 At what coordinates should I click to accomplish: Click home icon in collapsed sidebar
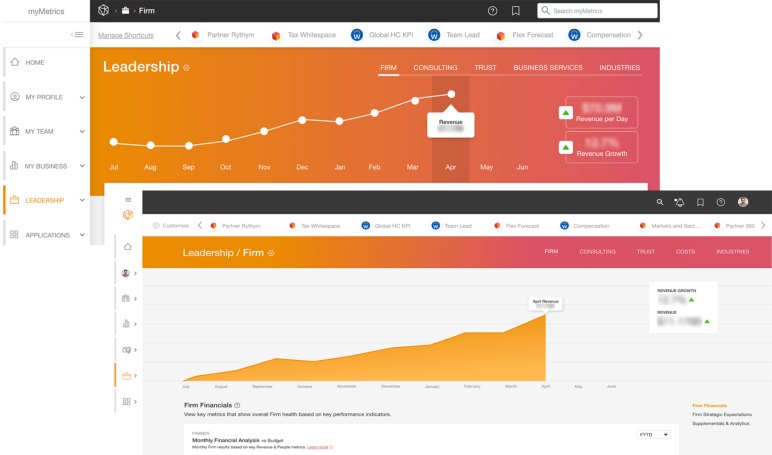(128, 246)
